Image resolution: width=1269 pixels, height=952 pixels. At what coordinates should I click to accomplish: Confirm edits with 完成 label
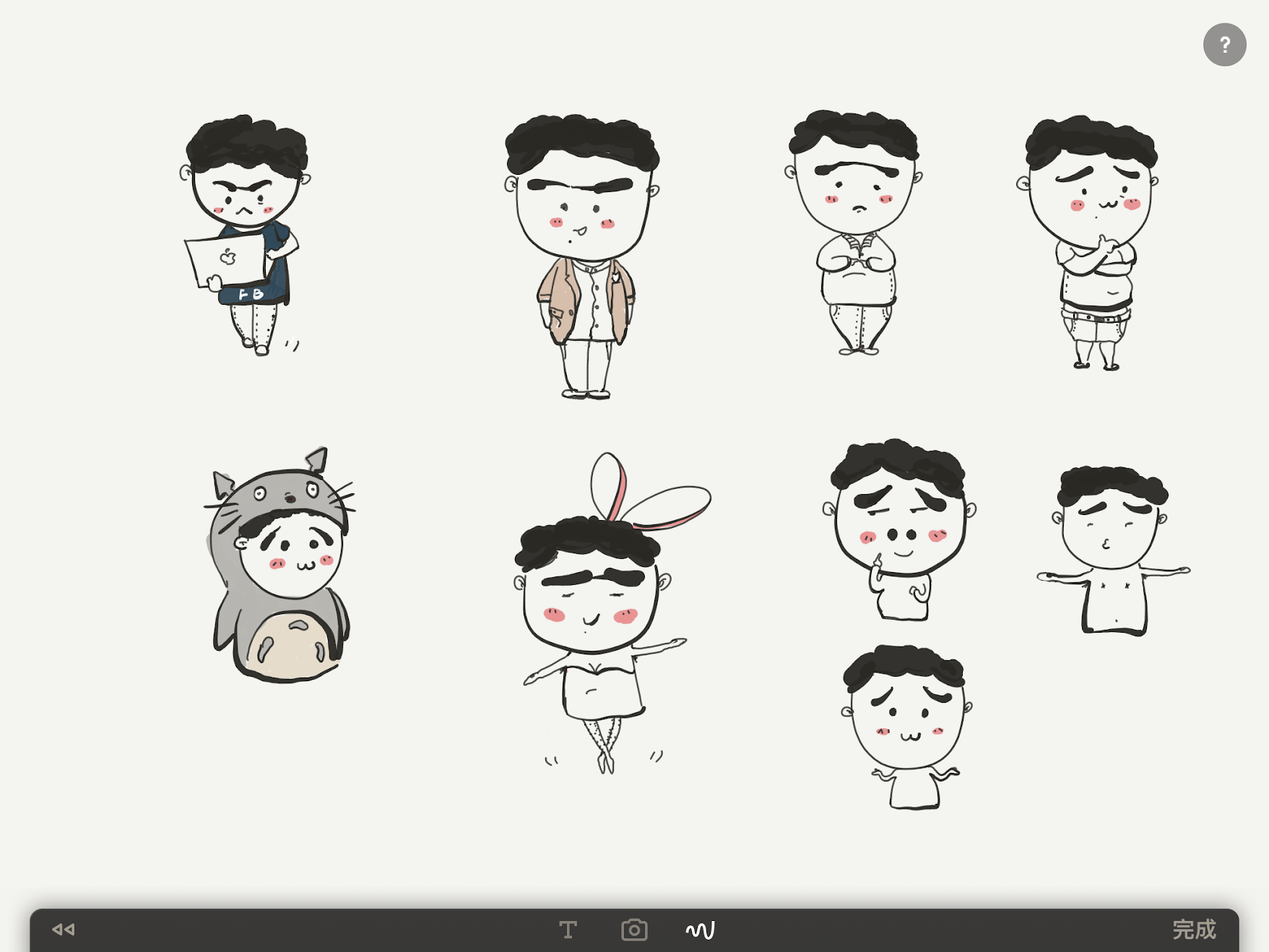[x=1195, y=930]
